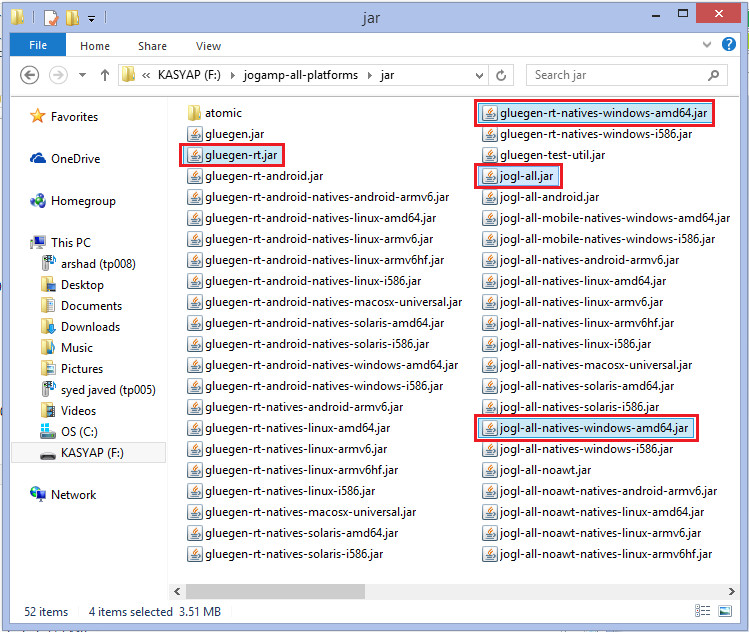Open the Quick Access Toolbar customize dropdown
The width and height of the screenshot is (749, 632).
91,18
